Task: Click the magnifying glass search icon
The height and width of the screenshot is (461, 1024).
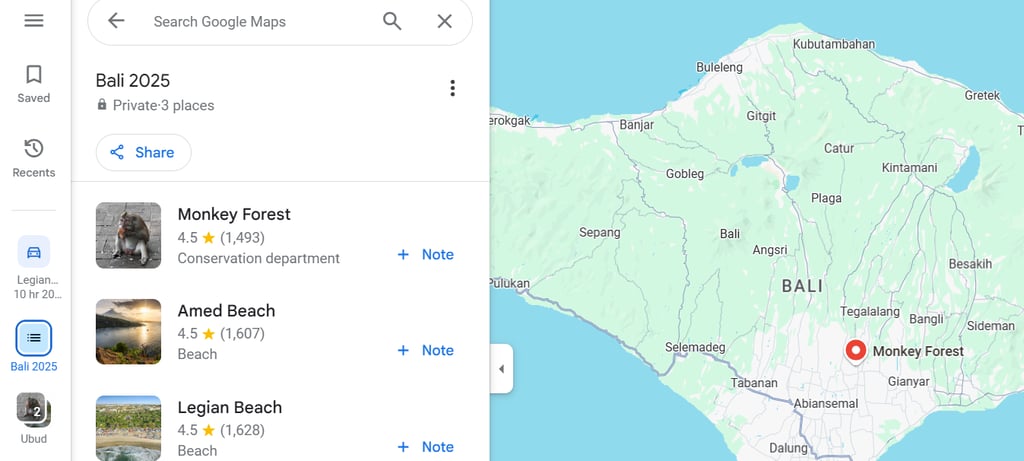Action: [x=392, y=21]
